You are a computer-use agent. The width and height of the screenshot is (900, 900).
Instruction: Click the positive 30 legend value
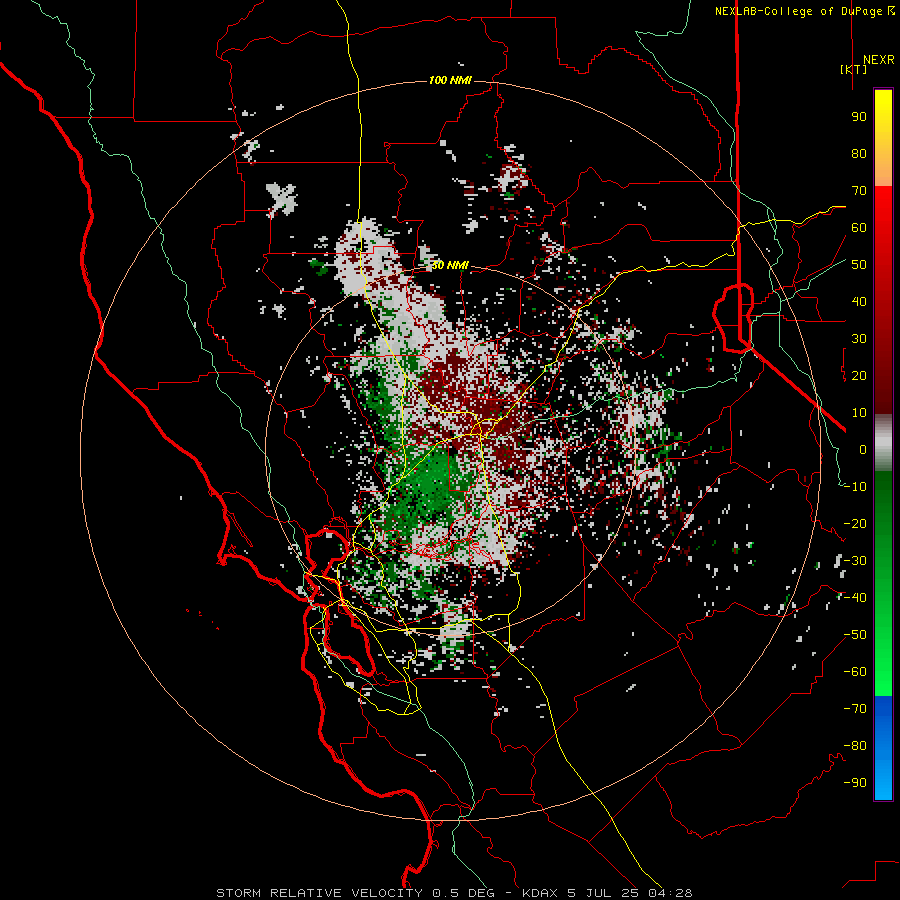coord(859,339)
